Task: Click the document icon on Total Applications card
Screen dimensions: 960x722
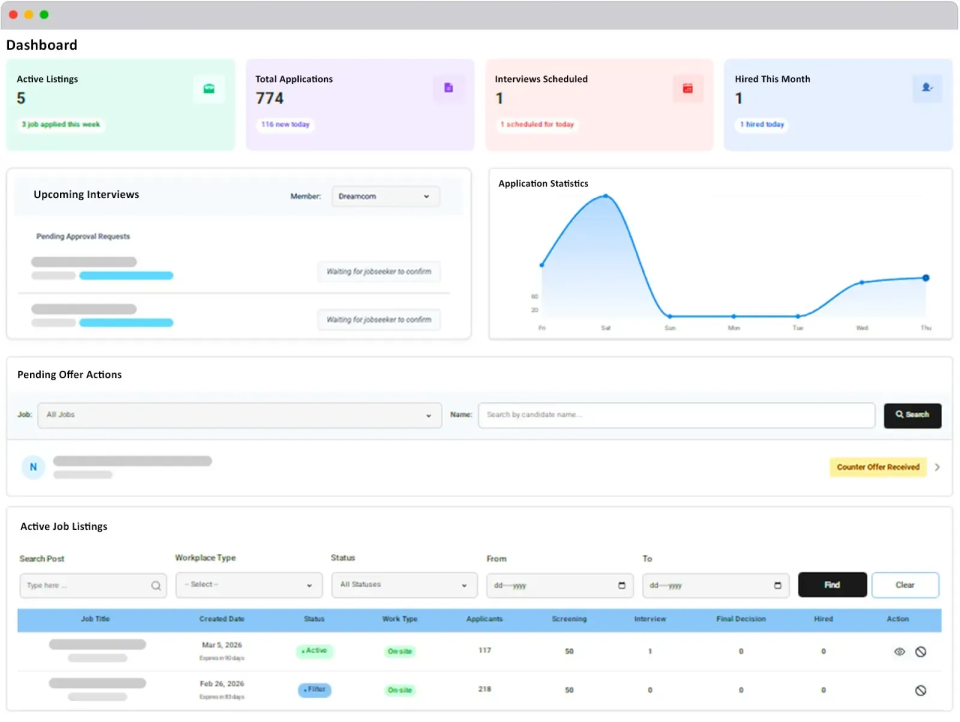Action: (x=448, y=88)
